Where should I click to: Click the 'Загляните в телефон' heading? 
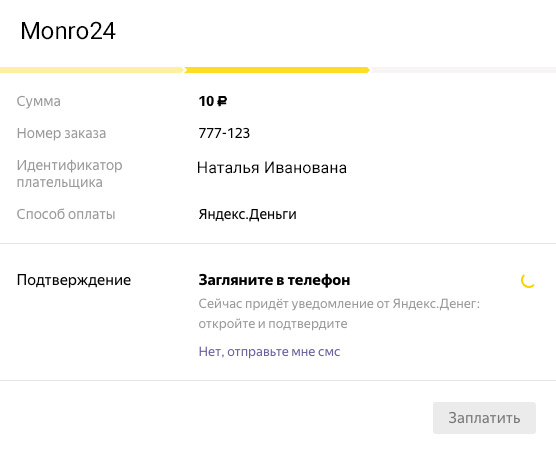pos(274,280)
